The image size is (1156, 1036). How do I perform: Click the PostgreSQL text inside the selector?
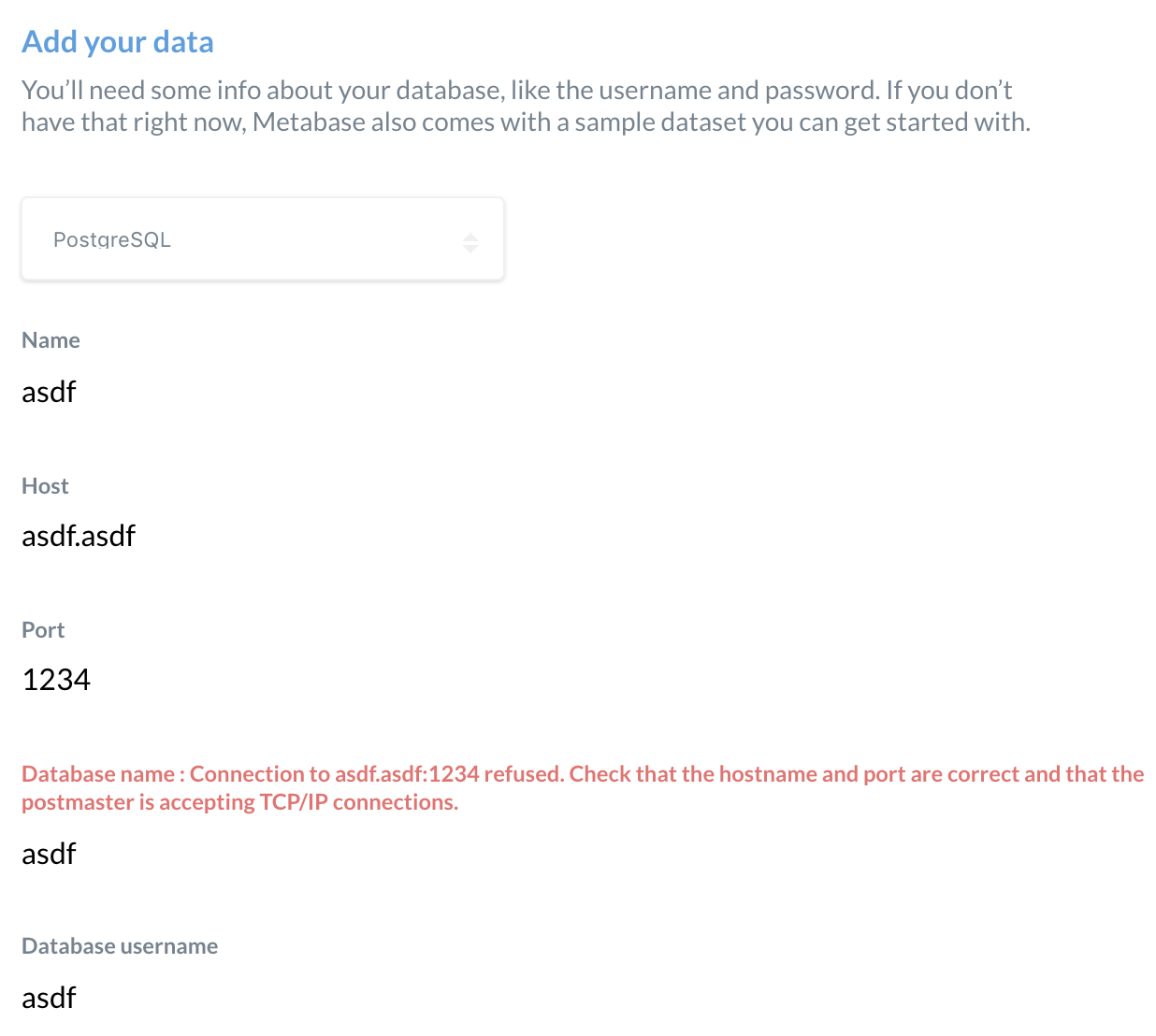coord(112,238)
